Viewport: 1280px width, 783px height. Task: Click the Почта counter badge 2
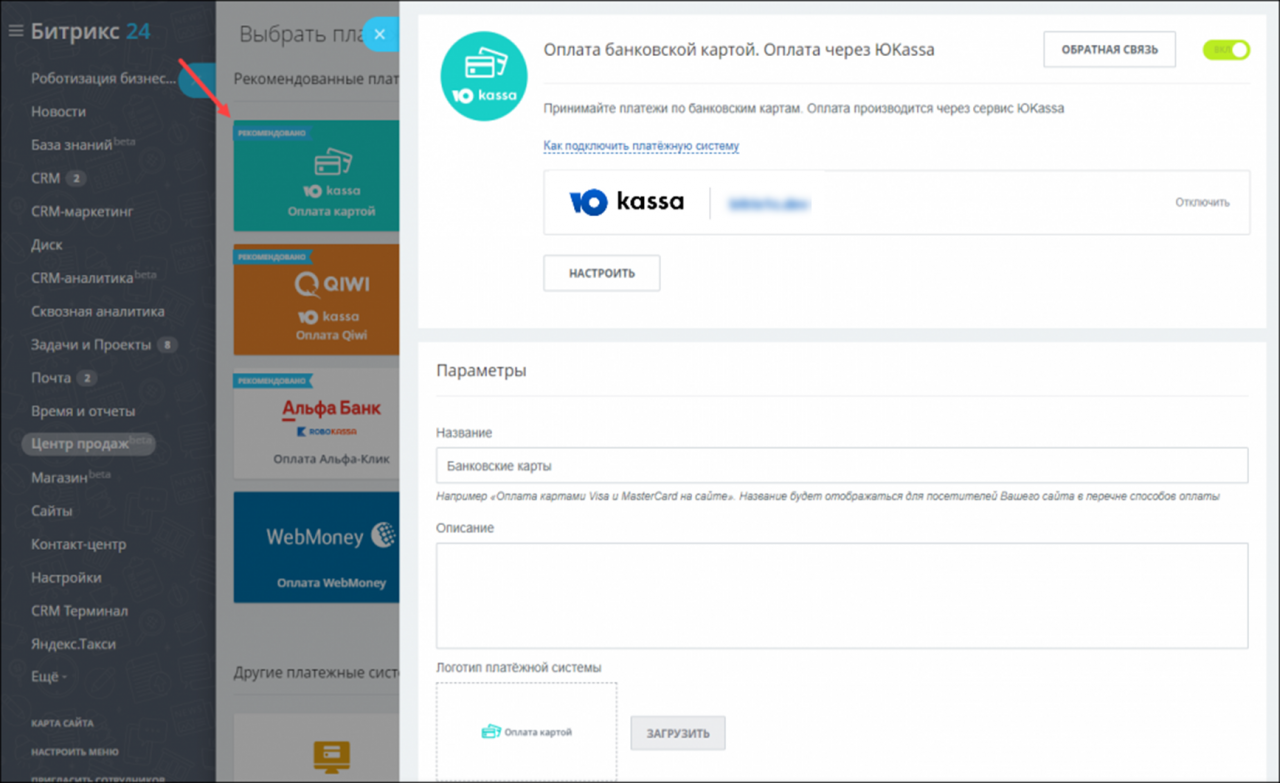(87, 378)
